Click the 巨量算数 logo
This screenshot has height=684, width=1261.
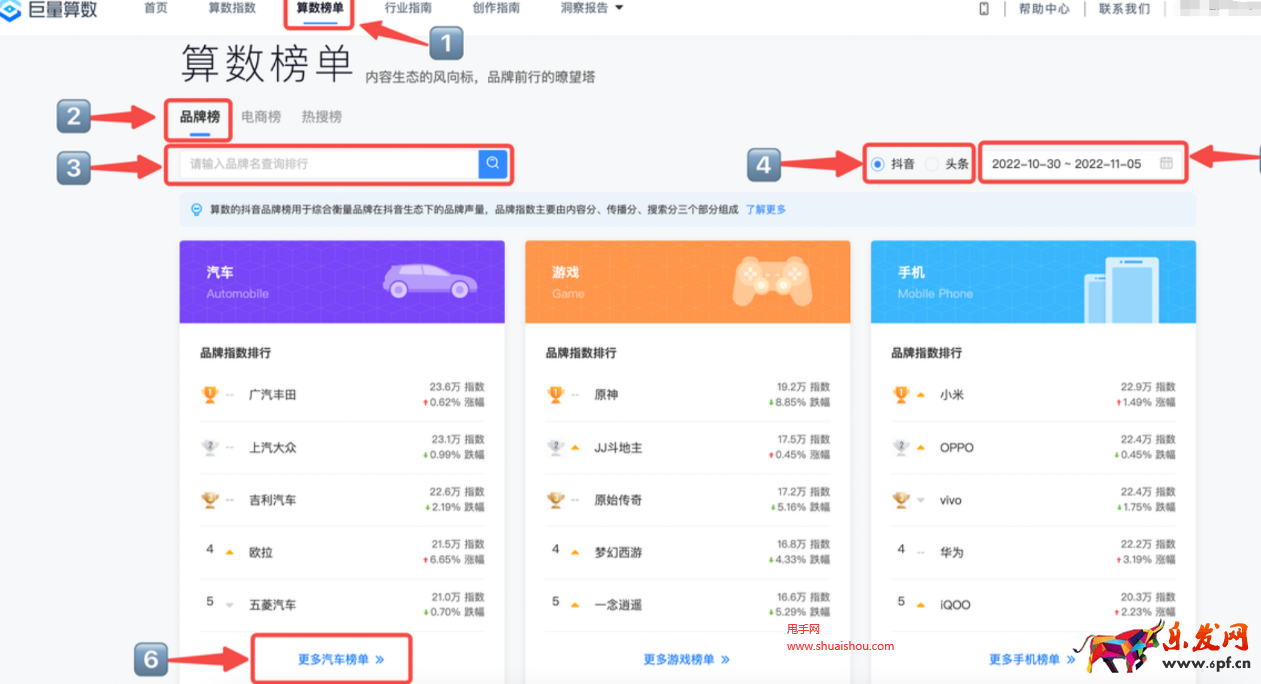pyautogui.click(x=47, y=9)
